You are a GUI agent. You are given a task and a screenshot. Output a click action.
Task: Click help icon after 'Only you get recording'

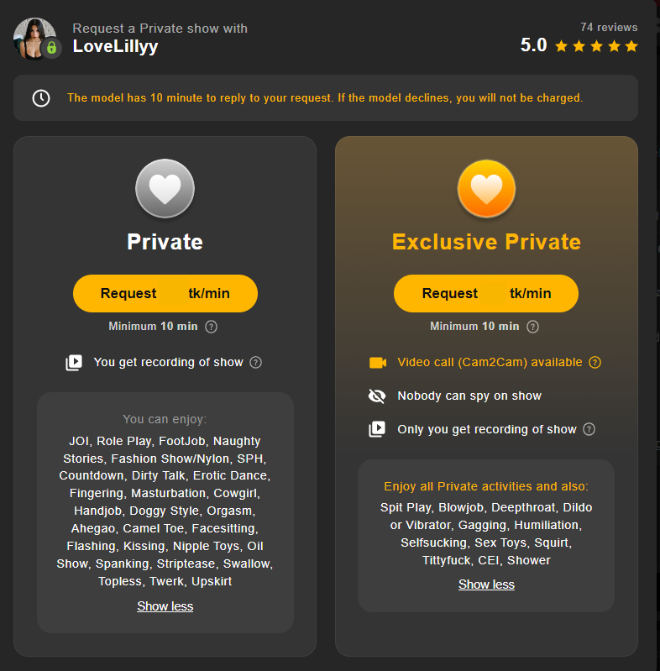[x=589, y=429]
